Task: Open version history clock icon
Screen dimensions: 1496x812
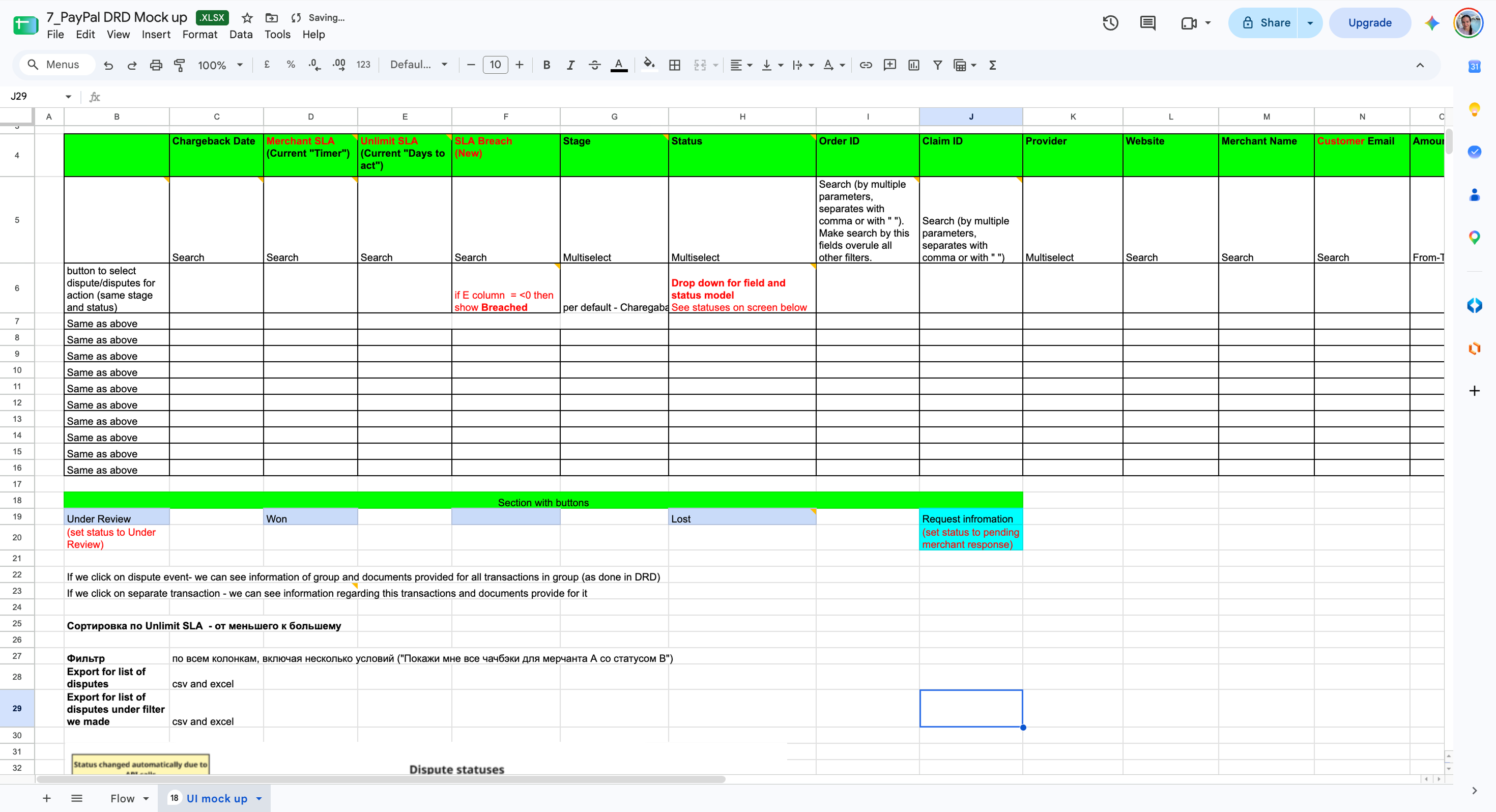Action: click(1110, 23)
